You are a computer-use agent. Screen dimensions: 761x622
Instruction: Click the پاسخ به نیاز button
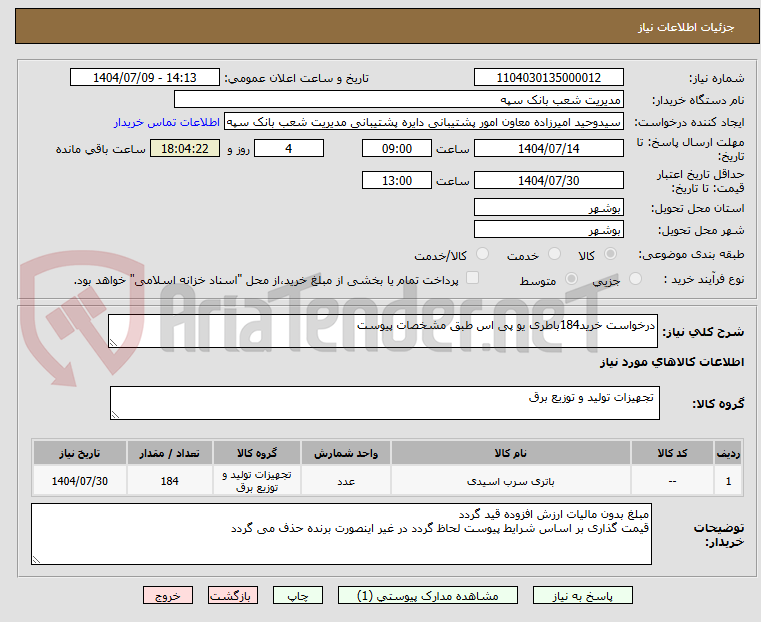click(x=582, y=595)
